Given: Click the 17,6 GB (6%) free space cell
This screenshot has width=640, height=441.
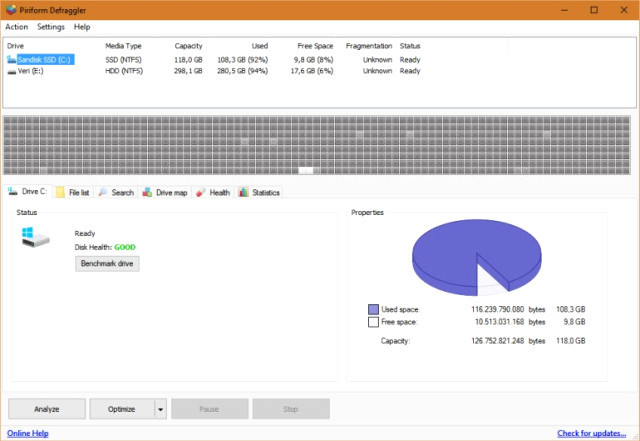Looking at the screenshot, I should (x=312, y=71).
